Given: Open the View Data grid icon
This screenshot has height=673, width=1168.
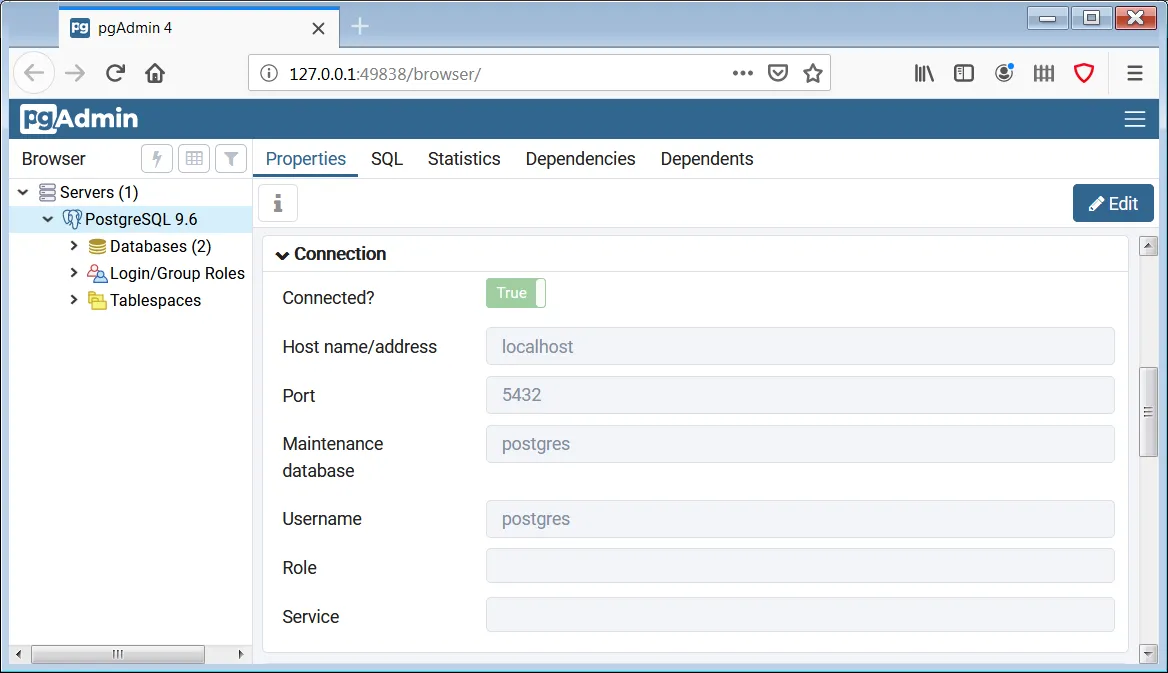Looking at the screenshot, I should 194,159.
